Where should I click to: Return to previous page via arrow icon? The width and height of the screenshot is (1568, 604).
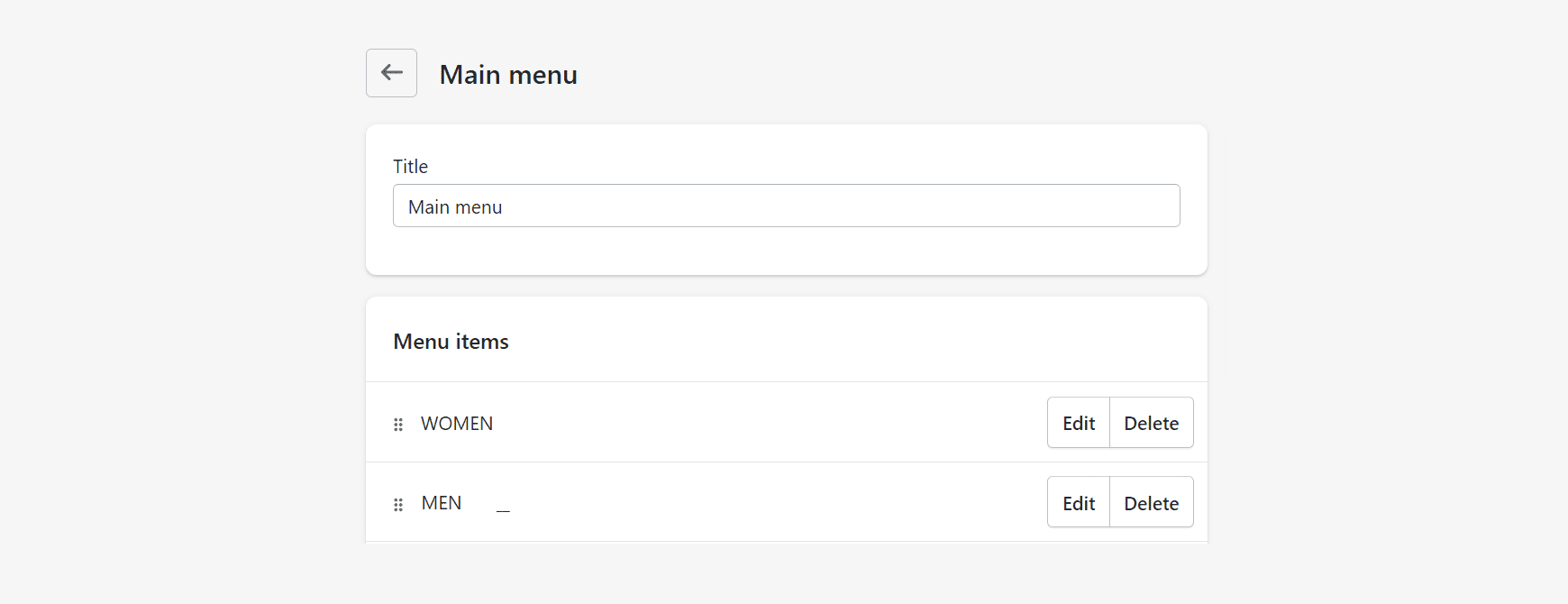tap(391, 73)
